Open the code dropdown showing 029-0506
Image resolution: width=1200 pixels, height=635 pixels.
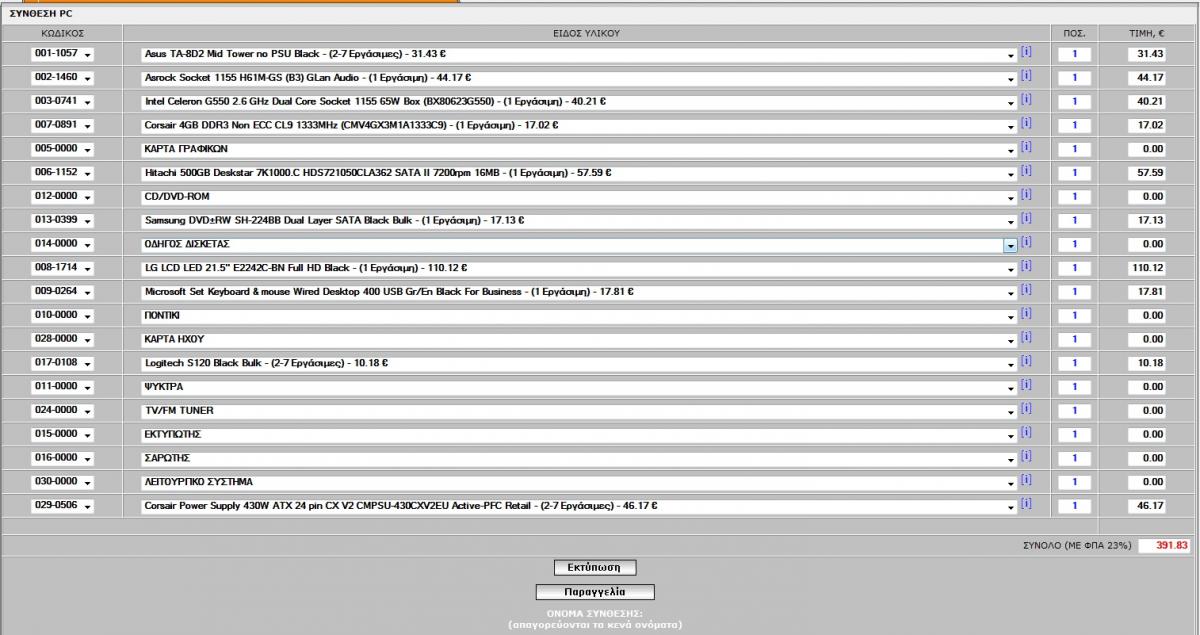(62, 506)
